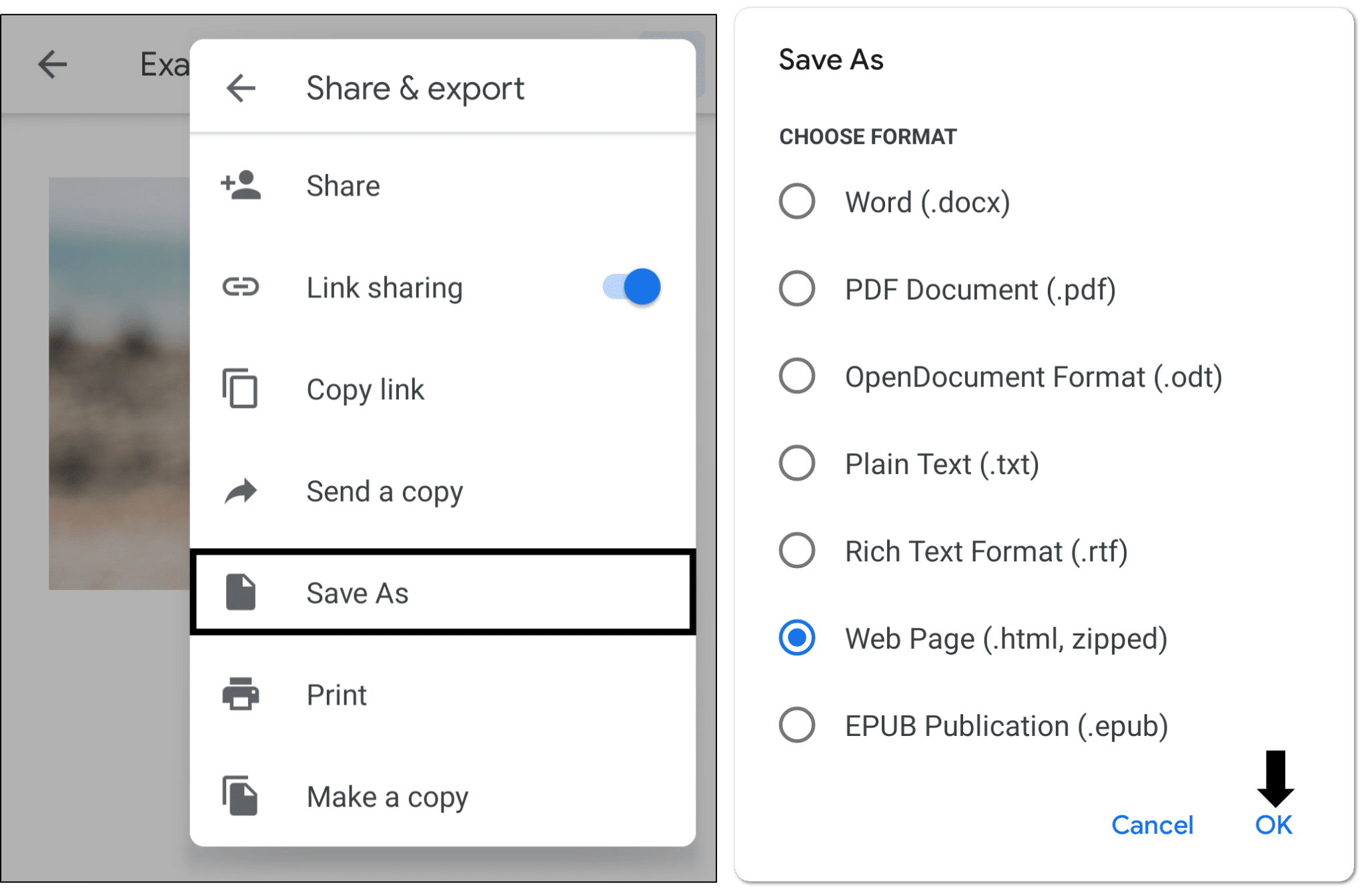Screen dimensions: 1366x896
Task: Click the Make a copy pages icon
Action: pos(240,796)
